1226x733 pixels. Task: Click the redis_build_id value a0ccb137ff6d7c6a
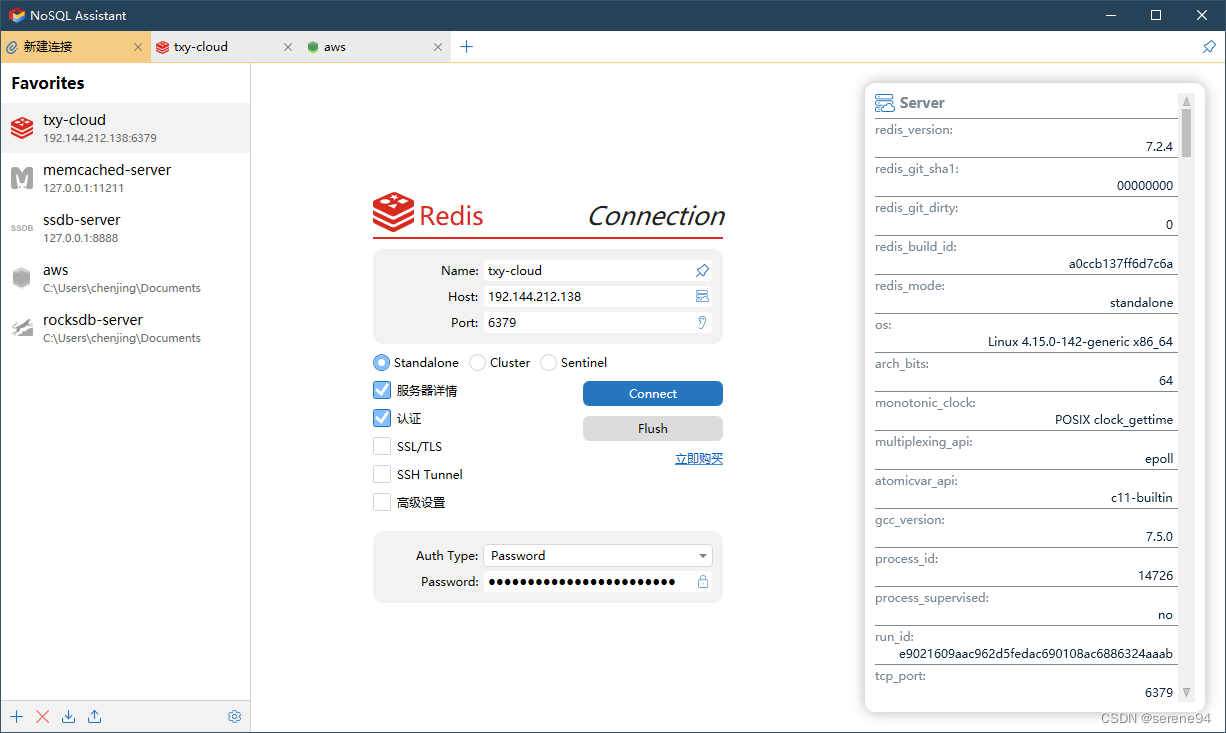pos(1121,264)
